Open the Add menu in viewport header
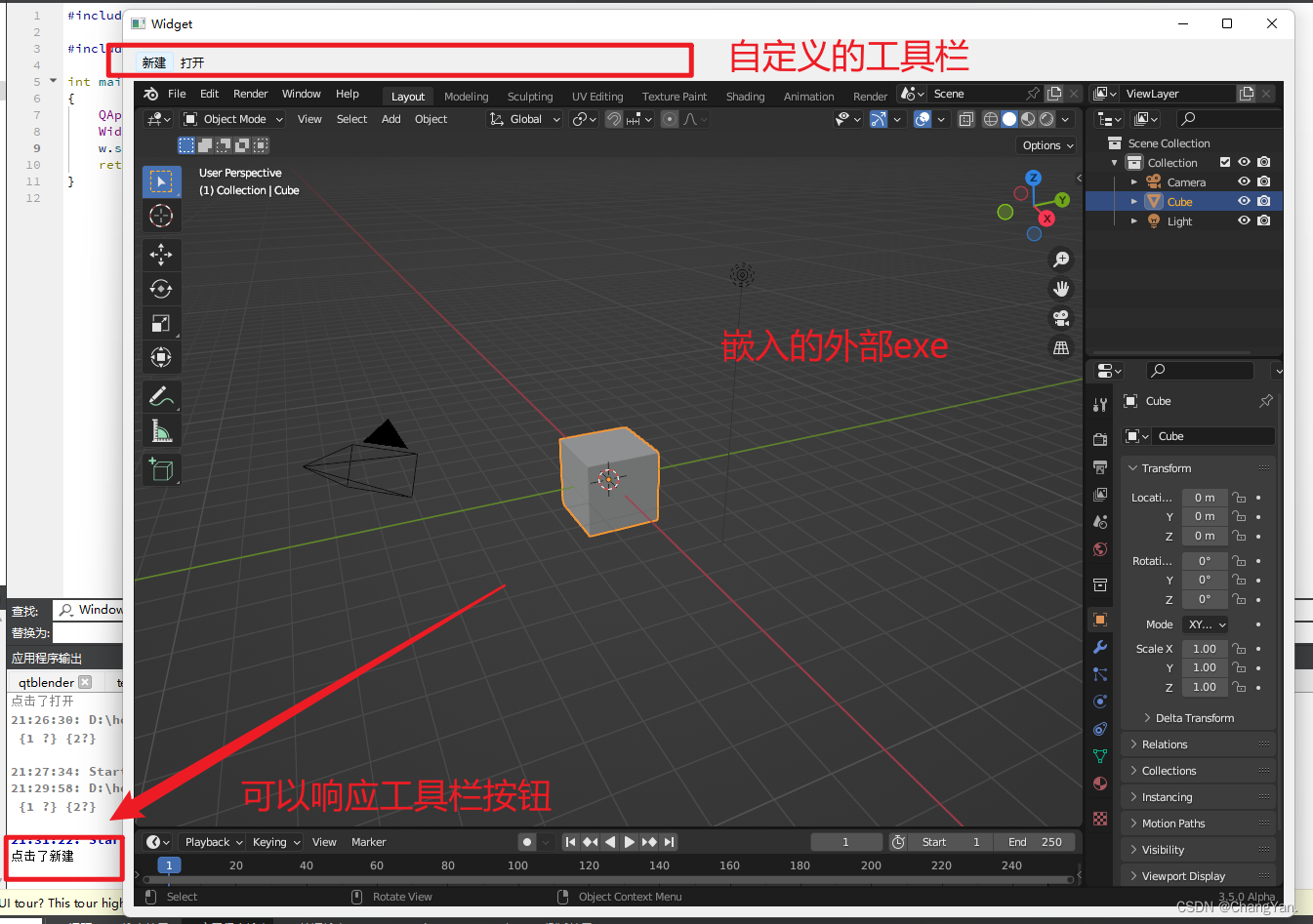The width and height of the screenshot is (1313, 924). point(390,119)
